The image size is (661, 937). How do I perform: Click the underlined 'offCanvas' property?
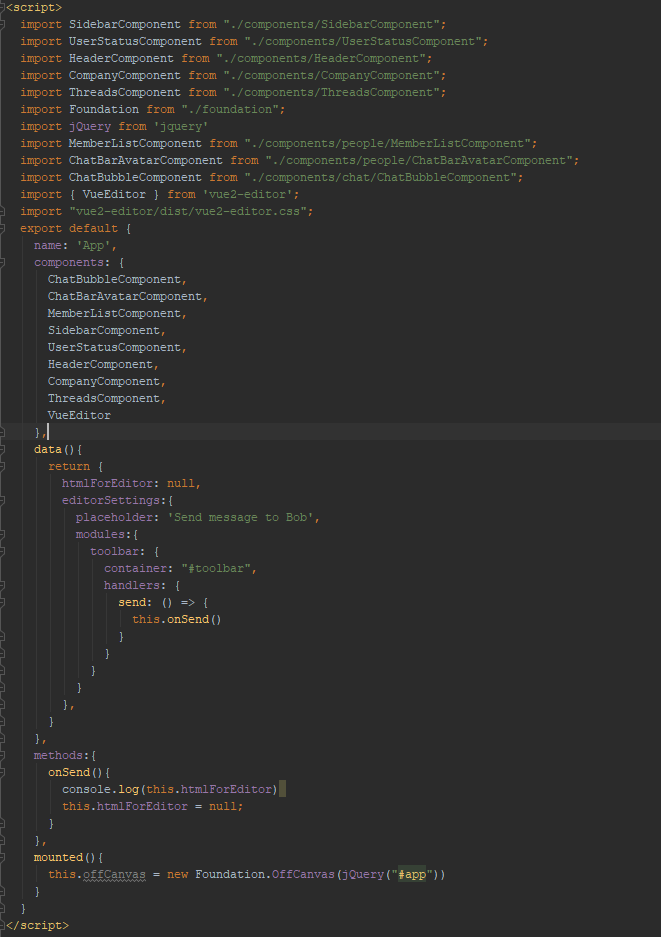click(114, 874)
